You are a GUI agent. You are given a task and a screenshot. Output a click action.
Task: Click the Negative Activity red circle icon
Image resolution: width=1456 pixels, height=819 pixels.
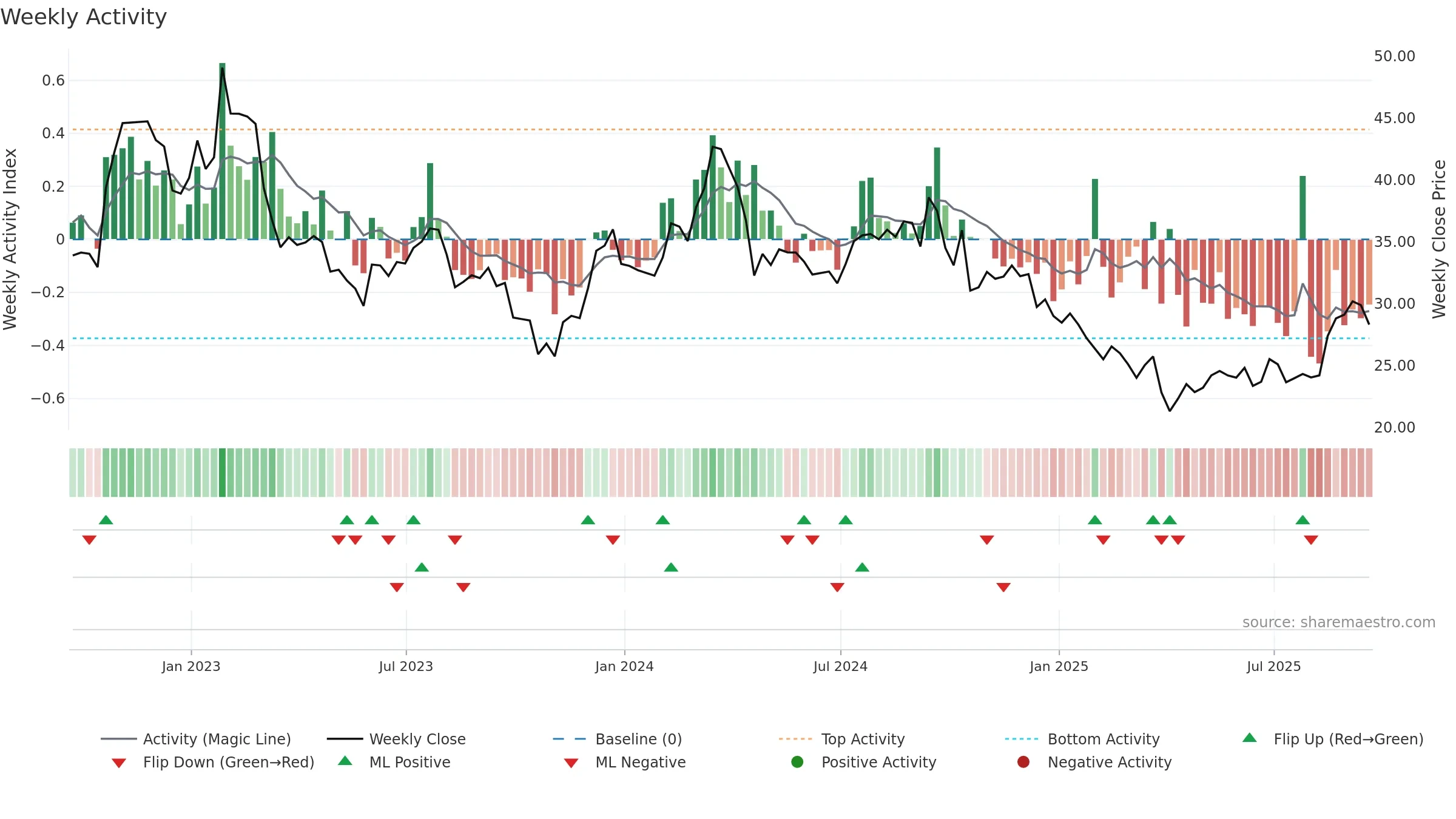pos(1023,762)
